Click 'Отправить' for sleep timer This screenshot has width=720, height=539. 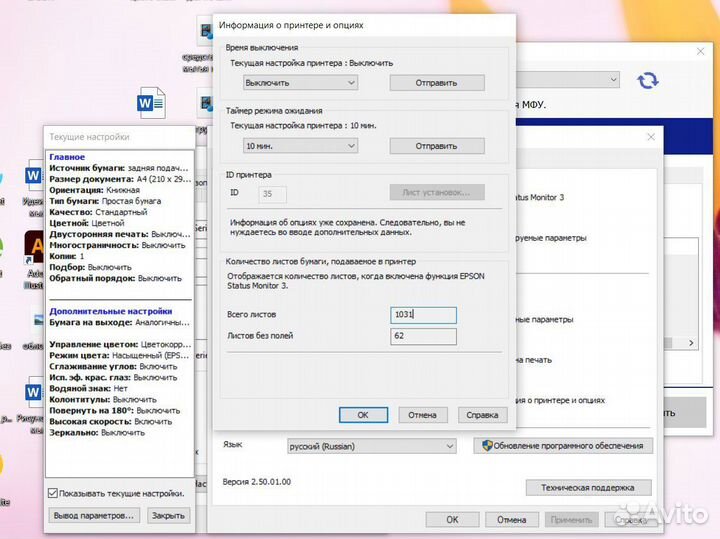tap(437, 146)
